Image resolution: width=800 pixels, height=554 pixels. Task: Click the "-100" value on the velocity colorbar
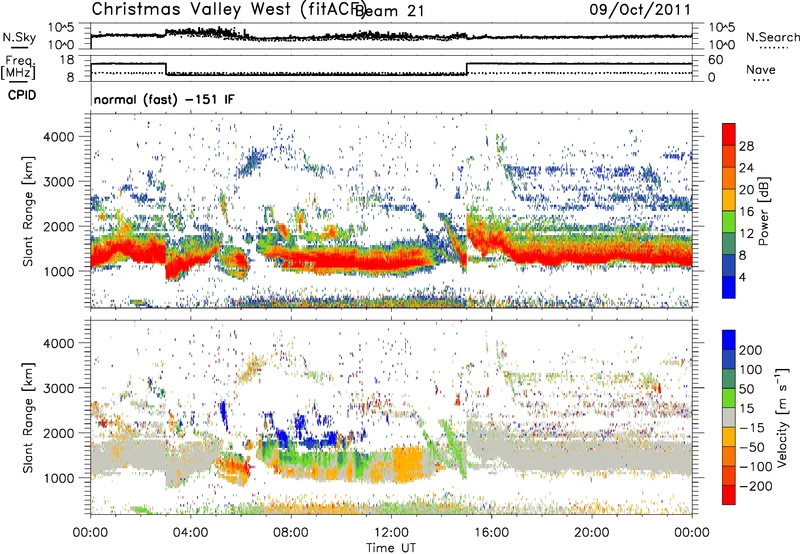756,467
